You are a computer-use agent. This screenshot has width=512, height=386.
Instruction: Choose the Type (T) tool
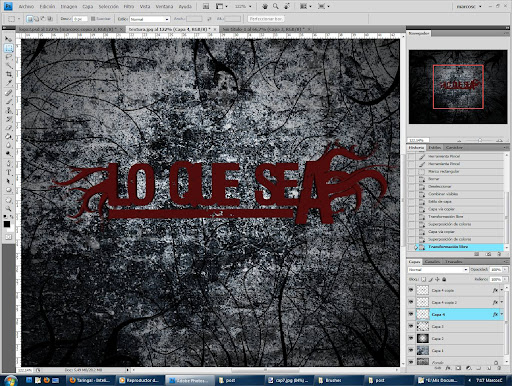9,172
